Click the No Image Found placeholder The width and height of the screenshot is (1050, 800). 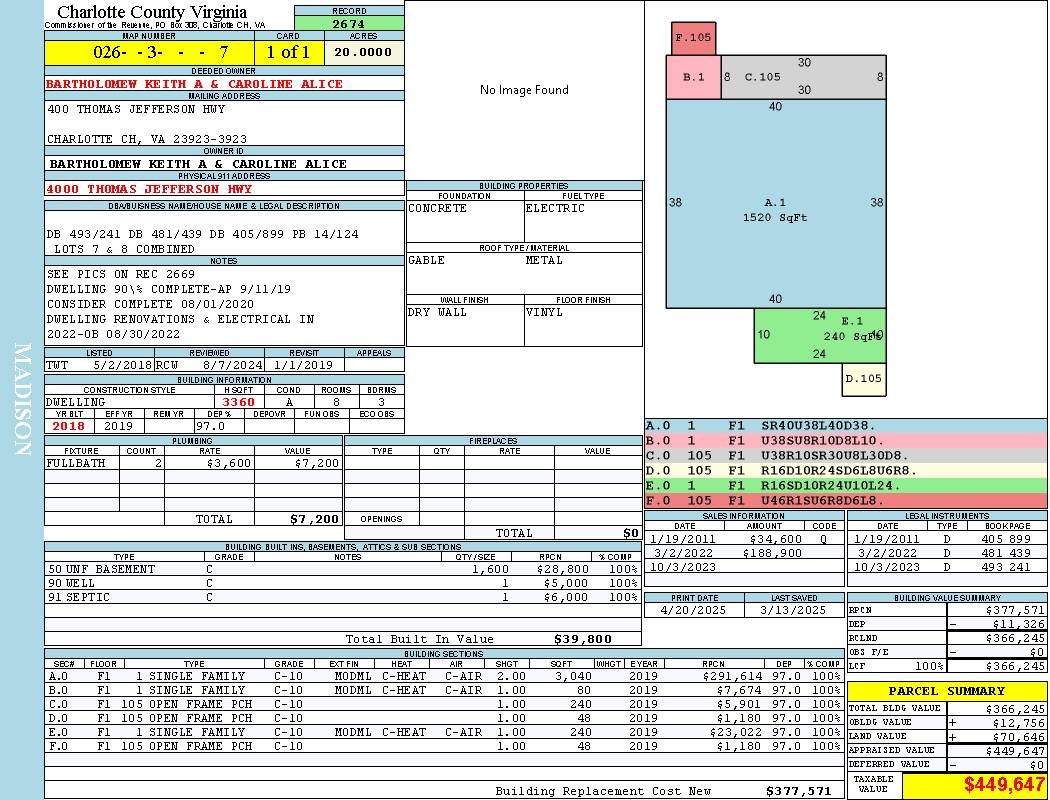tap(524, 90)
